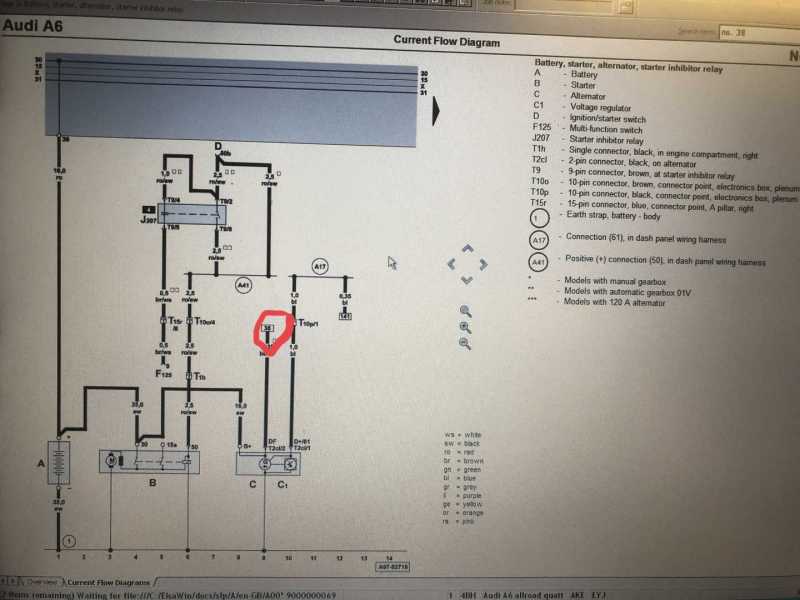Click the diagram number label A97-02715
This screenshot has width=800, height=600.
(x=392, y=564)
